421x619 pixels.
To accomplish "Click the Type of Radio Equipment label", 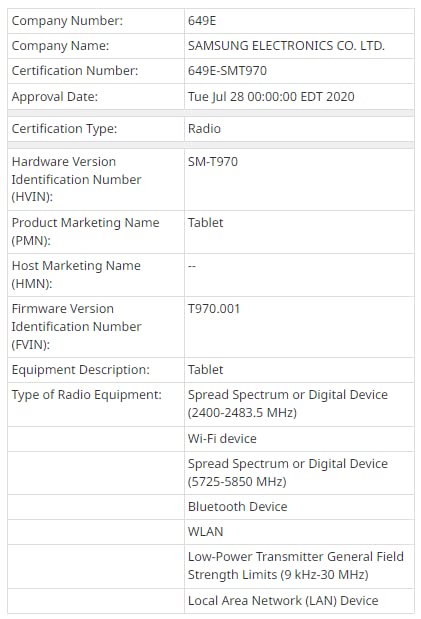I will click(86, 395).
